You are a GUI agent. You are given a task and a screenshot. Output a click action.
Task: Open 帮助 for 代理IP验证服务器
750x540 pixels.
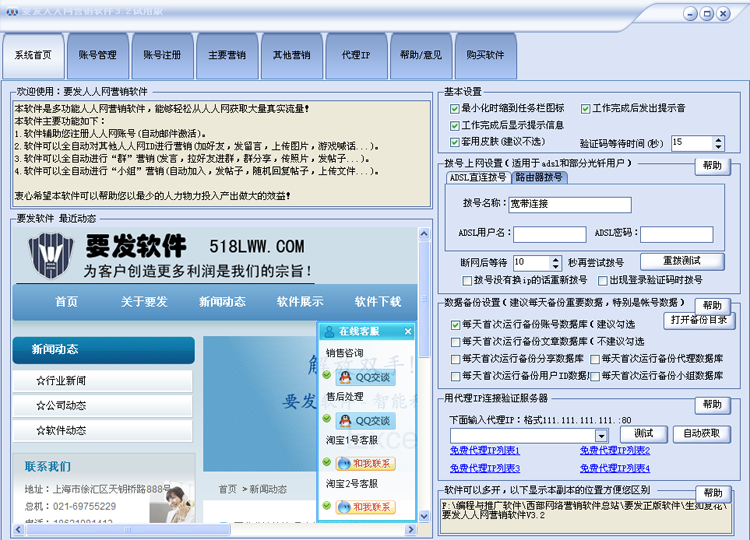coord(712,405)
